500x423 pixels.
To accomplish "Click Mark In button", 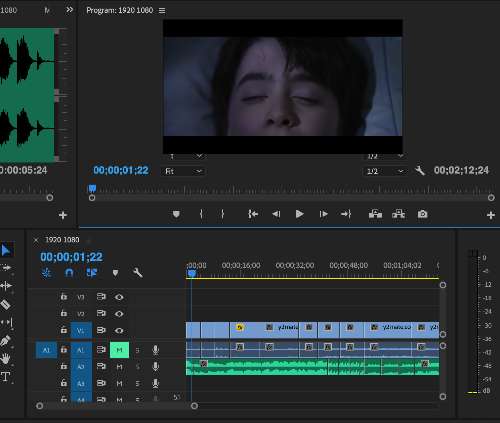I will coord(201,214).
